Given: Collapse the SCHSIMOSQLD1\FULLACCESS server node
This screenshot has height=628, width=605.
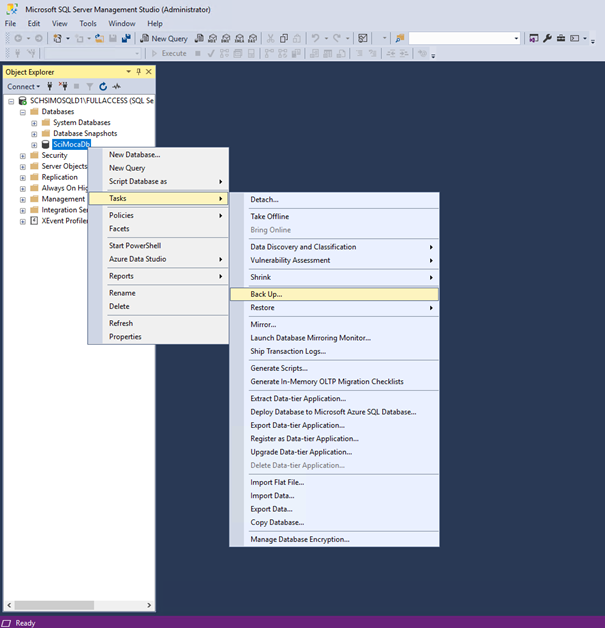Looking at the screenshot, I should (11, 101).
